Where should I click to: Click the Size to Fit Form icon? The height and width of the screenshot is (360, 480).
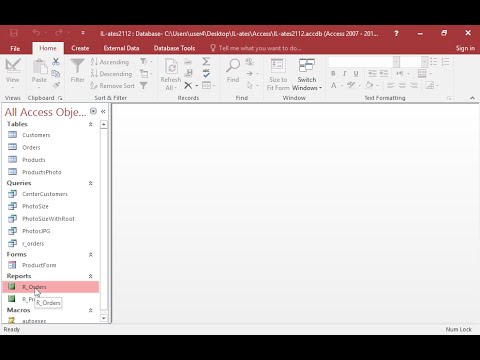(277, 66)
